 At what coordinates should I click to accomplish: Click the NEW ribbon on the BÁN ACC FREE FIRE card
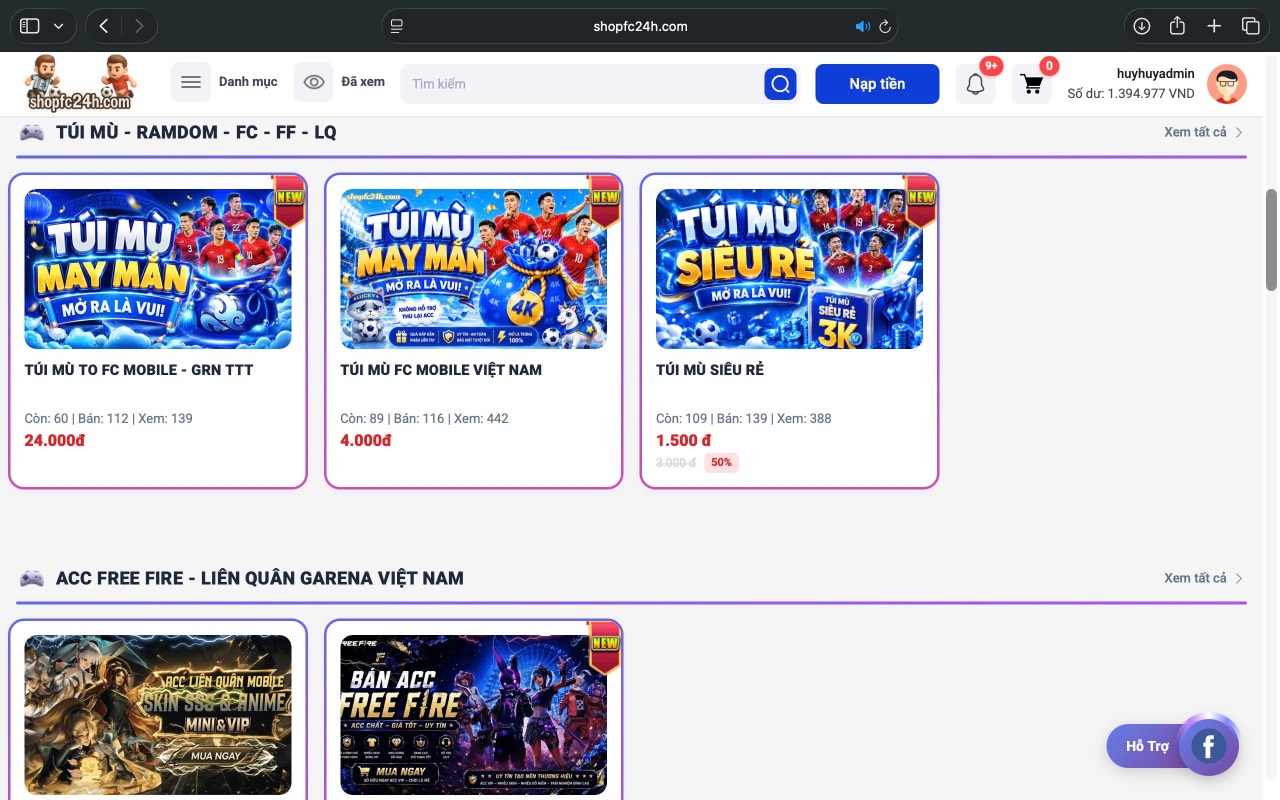tap(605, 647)
